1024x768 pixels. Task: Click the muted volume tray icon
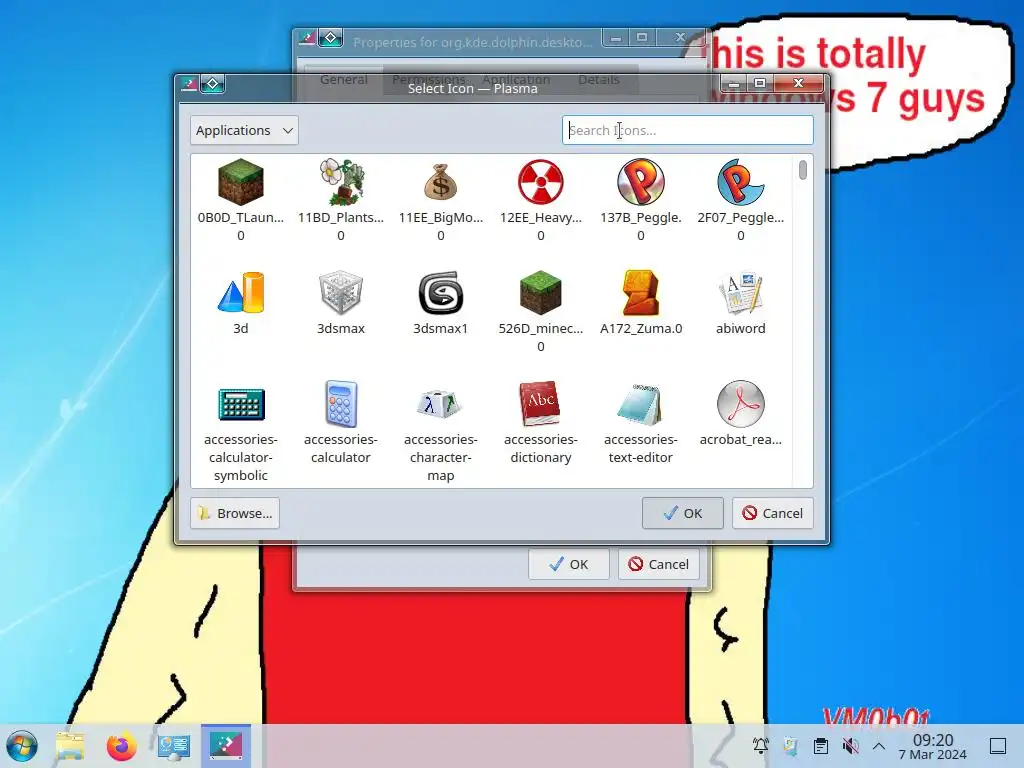click(850, 746)
